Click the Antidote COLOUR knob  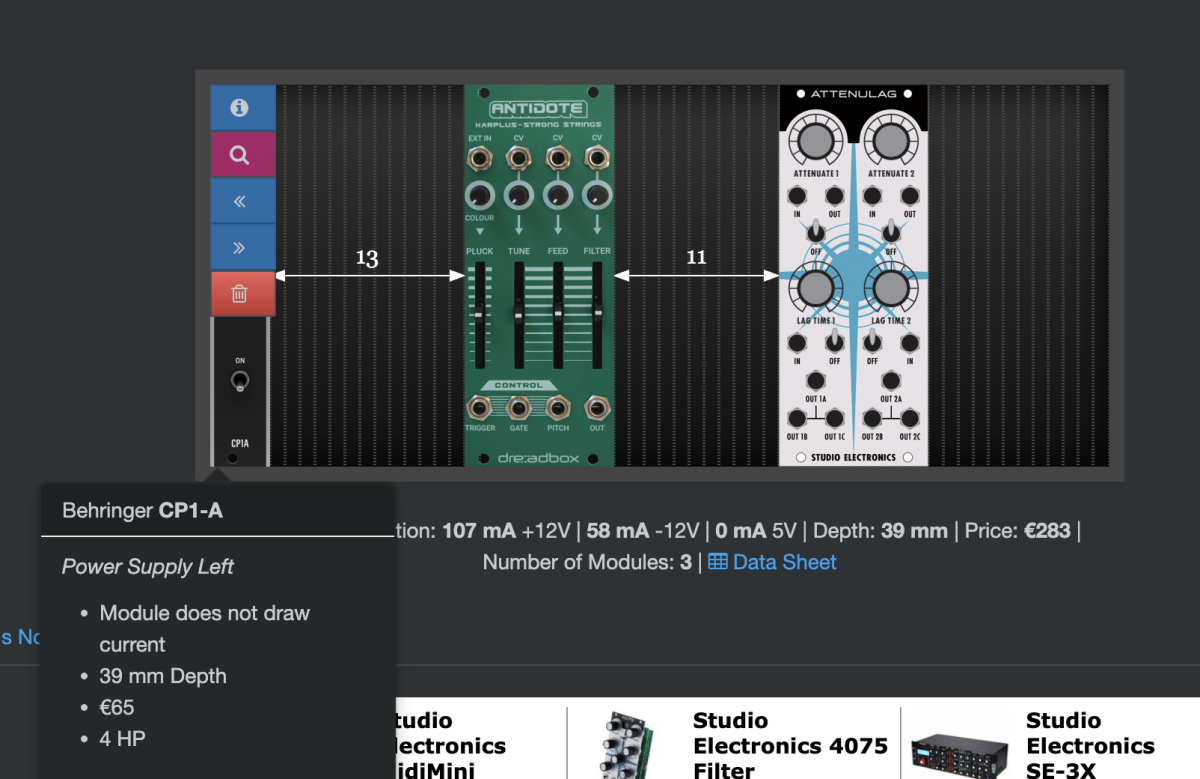pyautogui.click(x=480, y=196)
